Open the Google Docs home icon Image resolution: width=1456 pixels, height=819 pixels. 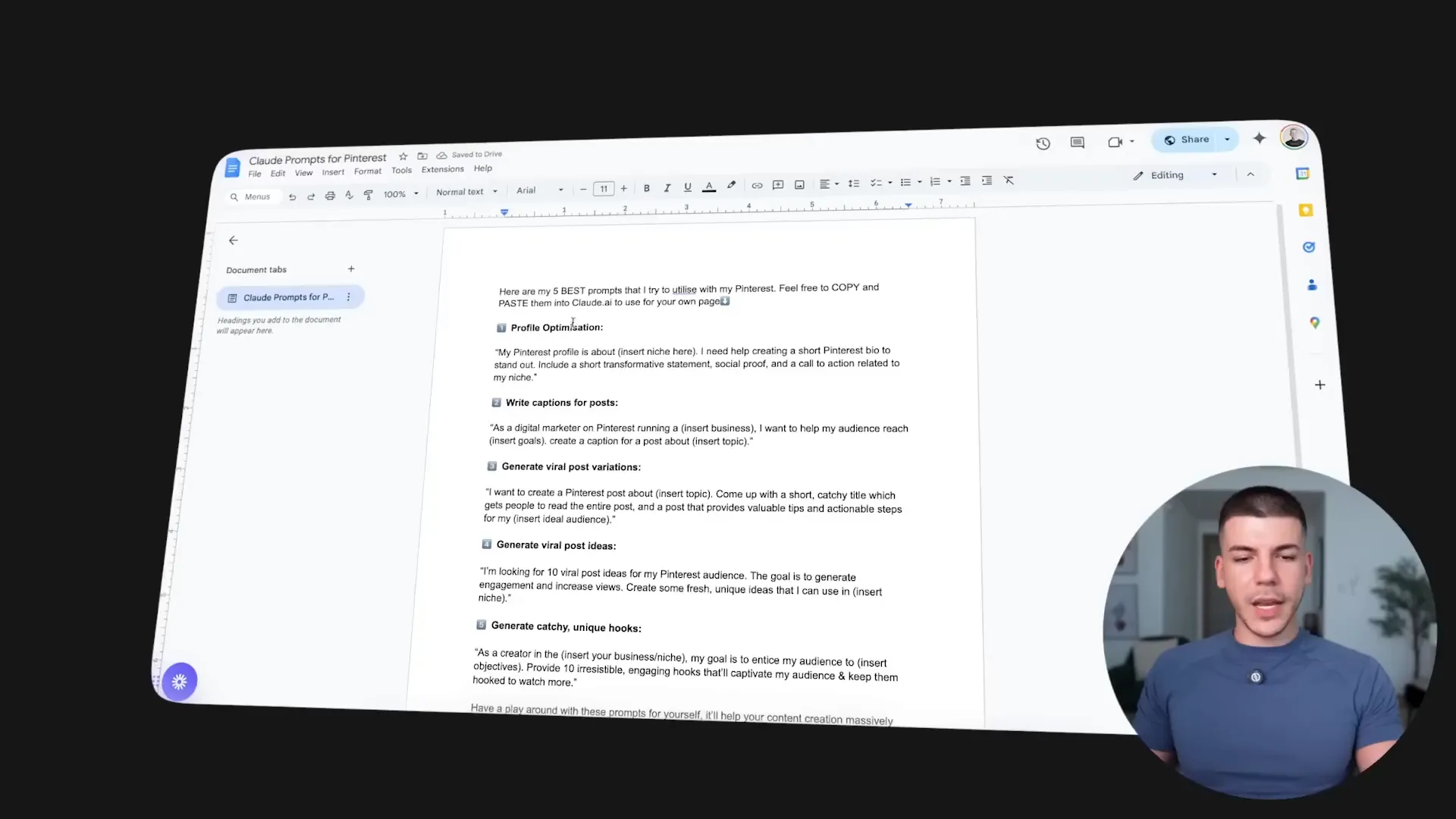(x=233, y=168)
